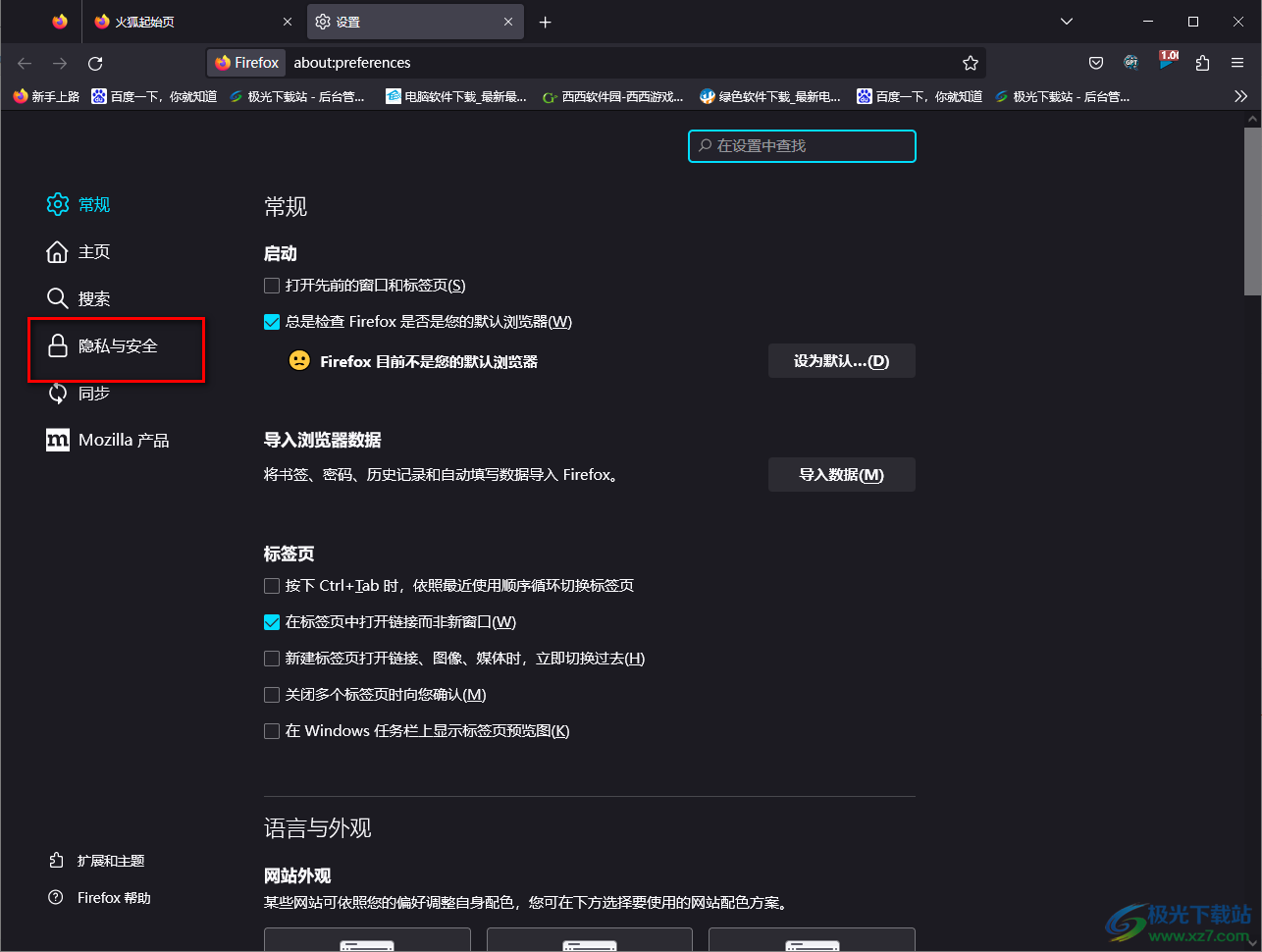Open the 新手上路 bookmark
This screenshot has width=1262, height=952.
click(x=46, y=96)
